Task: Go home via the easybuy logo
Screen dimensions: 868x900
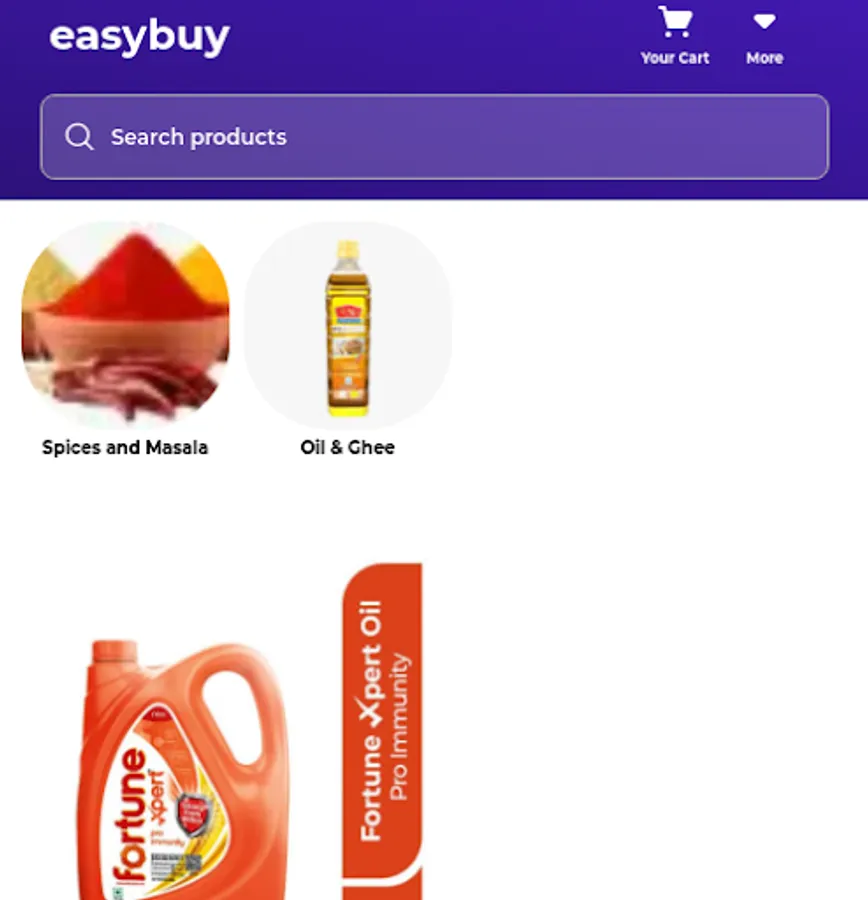Action: tap(140, 37)
